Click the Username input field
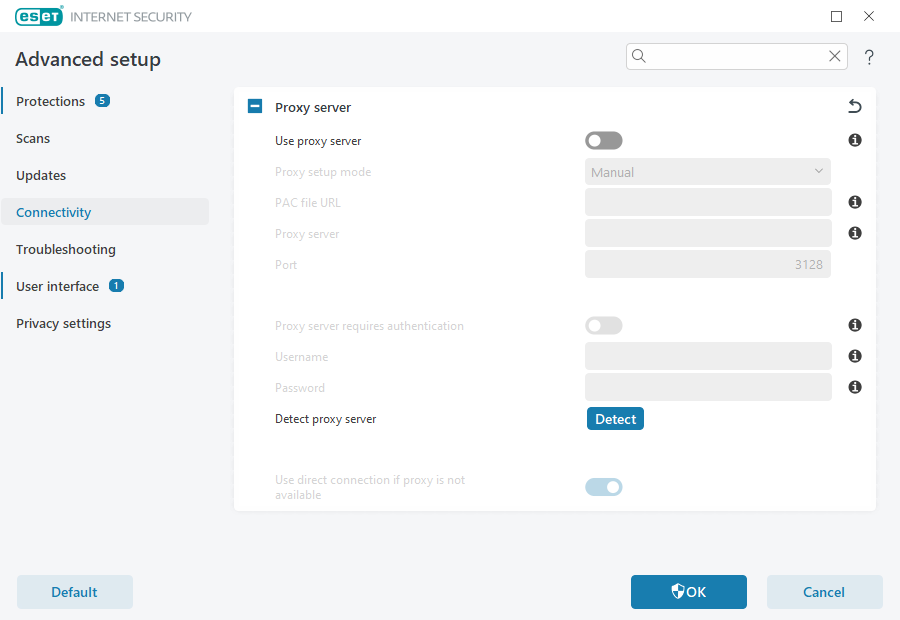900x620 pixels. pos(708,356)
